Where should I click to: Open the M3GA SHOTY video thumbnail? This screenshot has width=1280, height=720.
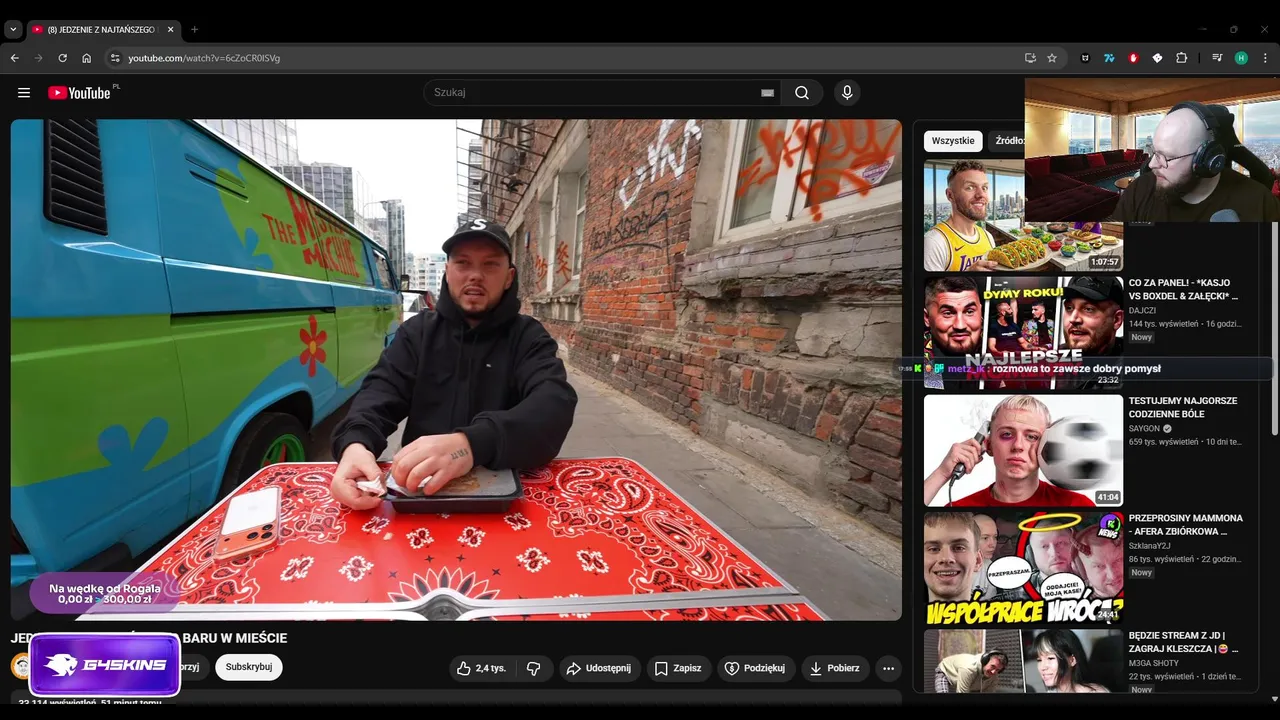pos(1023,660)
